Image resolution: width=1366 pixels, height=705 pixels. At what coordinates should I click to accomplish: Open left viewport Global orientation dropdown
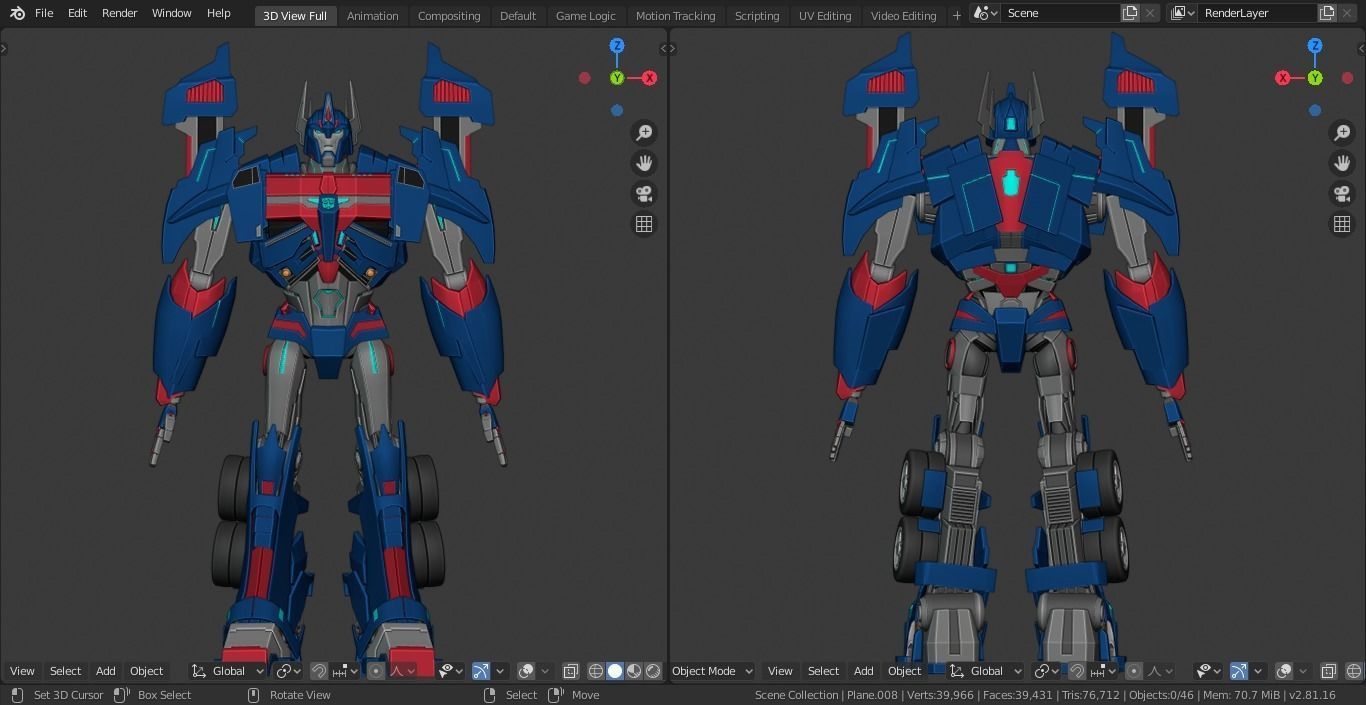coord(228,671)
